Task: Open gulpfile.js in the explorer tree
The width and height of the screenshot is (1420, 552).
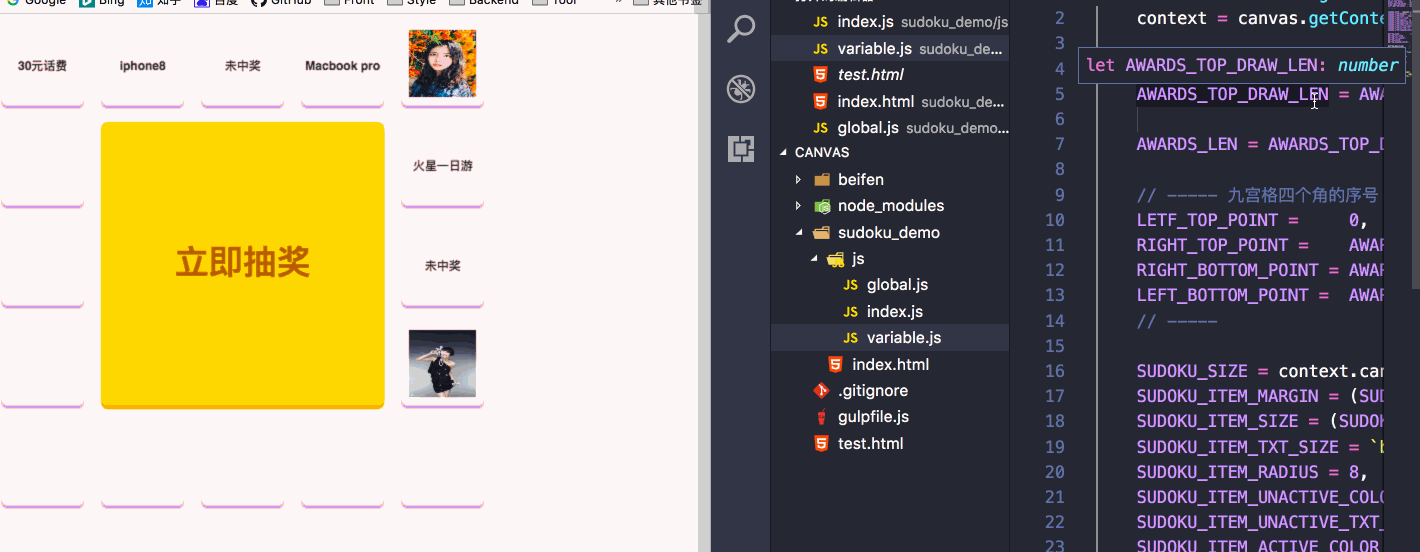Action: click(890, 416)
